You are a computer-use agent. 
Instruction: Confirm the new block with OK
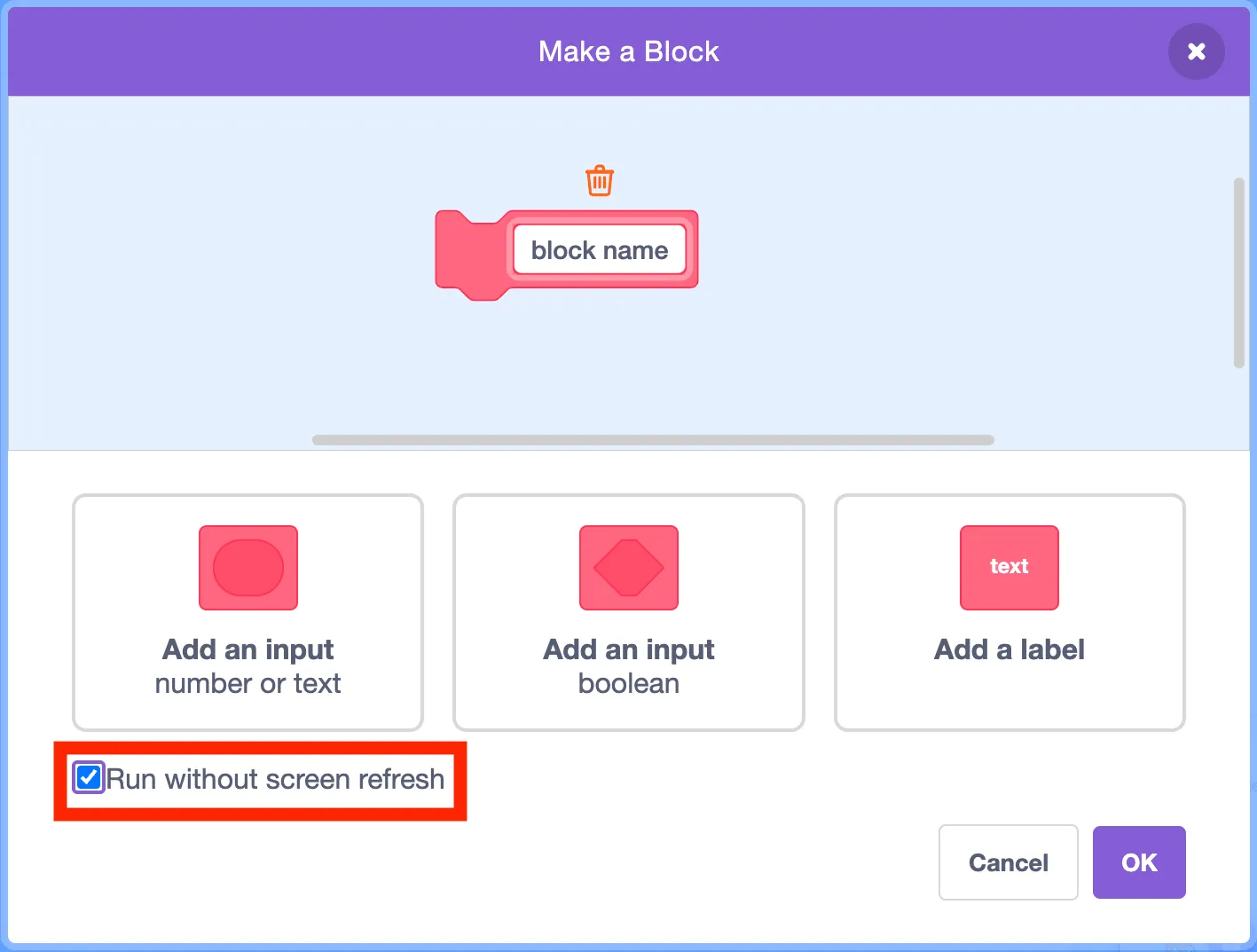[1139, 862]
